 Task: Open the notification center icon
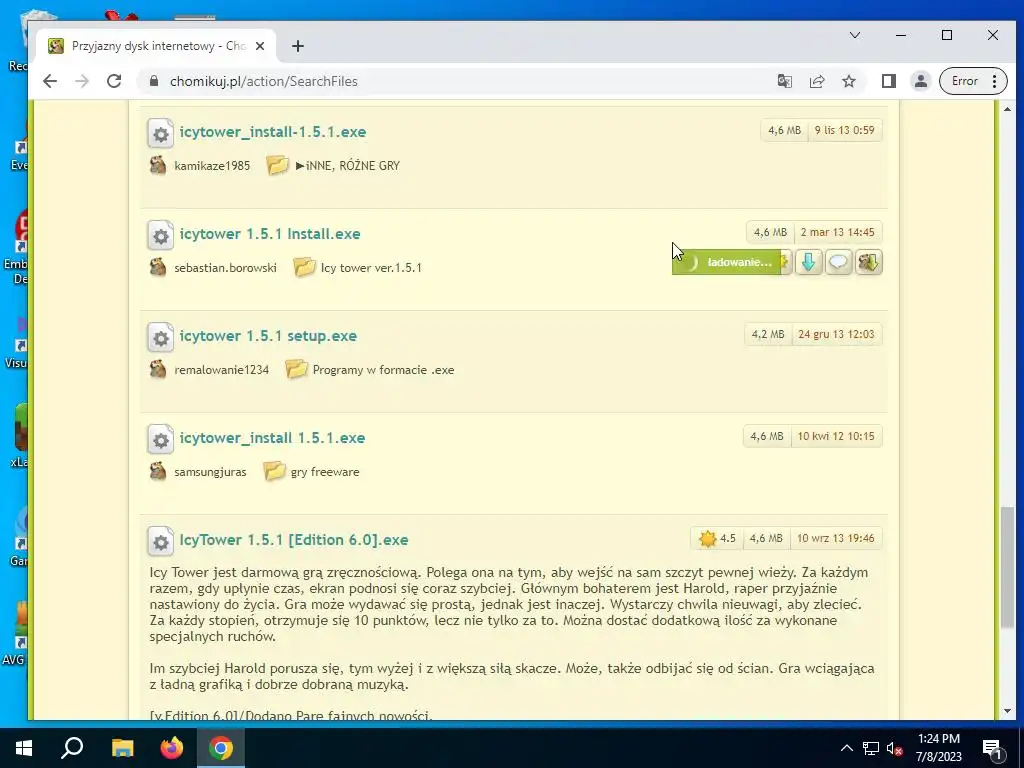[x=992, y=748]
